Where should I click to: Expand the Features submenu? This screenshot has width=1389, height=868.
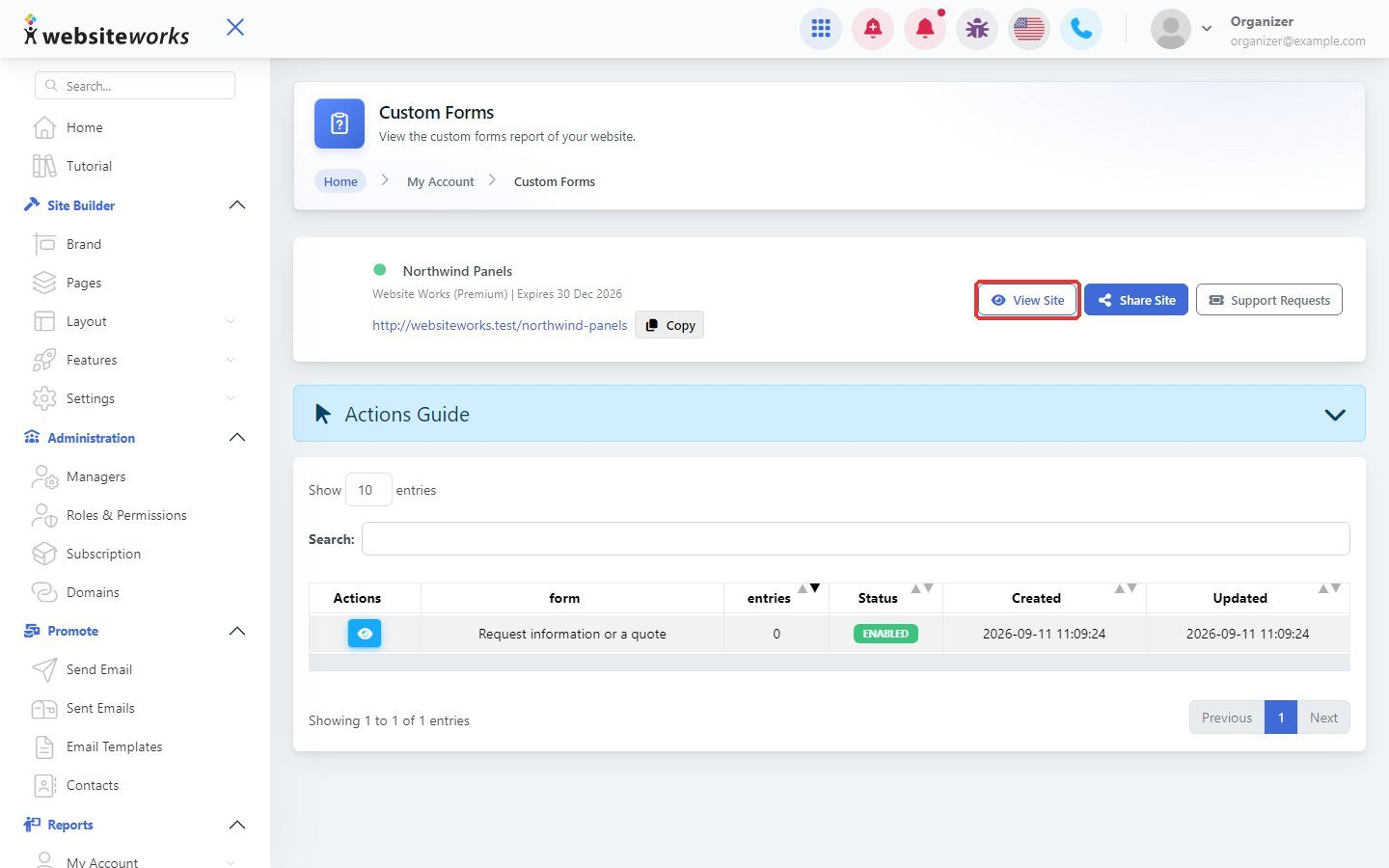231,360
